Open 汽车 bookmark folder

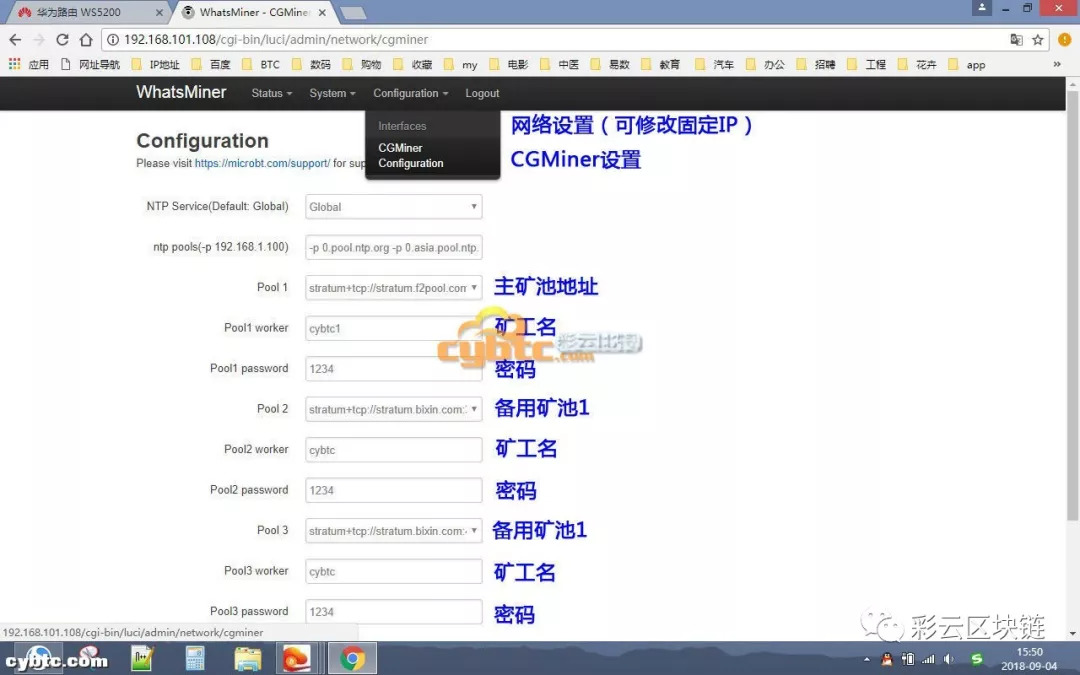click(714, 64)
